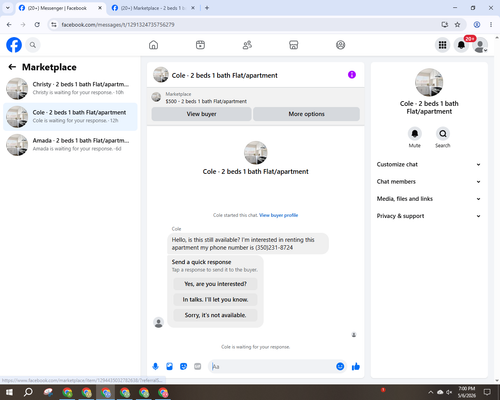The height and width of the screenshot is (400, 500).
Task: Expand Customize chat section
Action: tap(429, 164)
